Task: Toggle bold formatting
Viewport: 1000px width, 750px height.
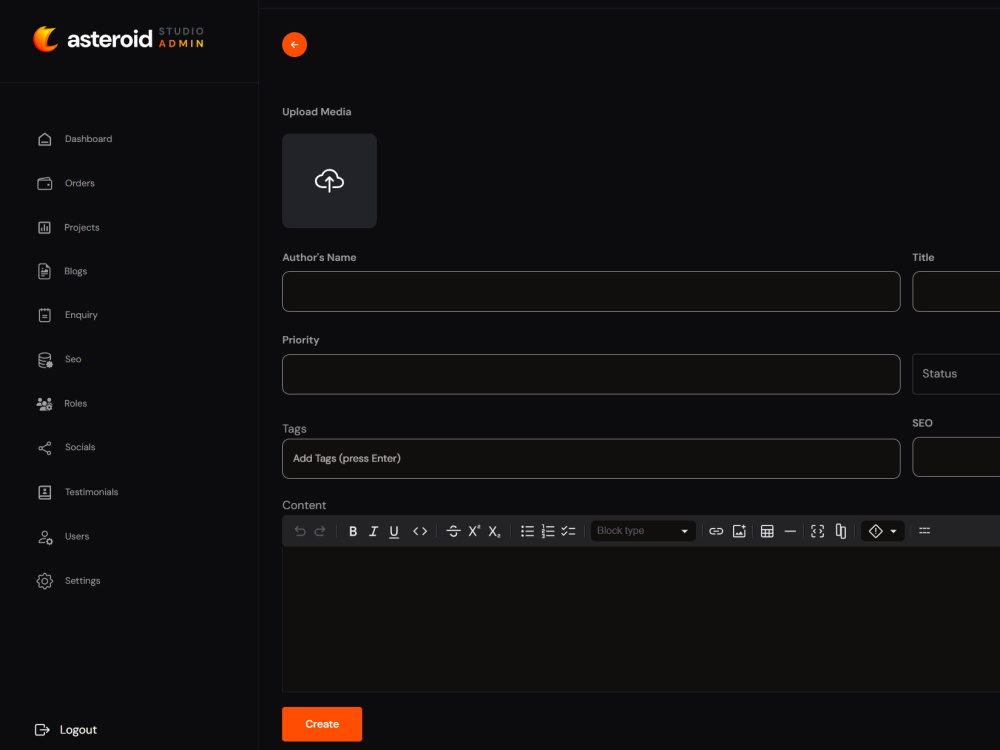Action: [x=353, y=531]
